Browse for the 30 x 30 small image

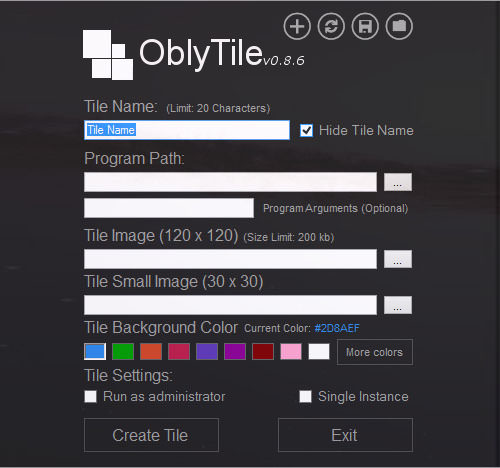[x=398, y=305]
